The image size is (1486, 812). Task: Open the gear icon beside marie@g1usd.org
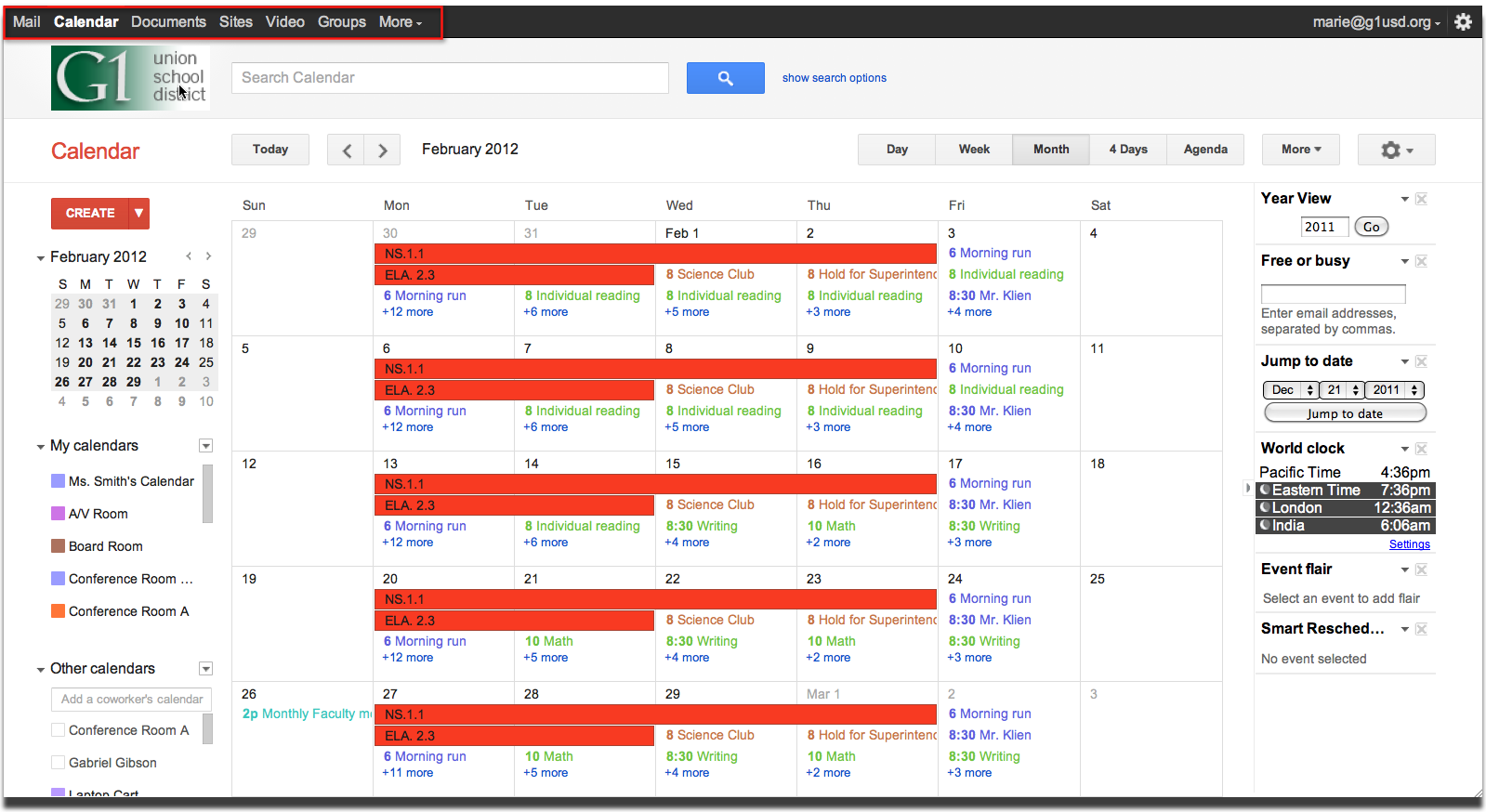click(1463, 21)
